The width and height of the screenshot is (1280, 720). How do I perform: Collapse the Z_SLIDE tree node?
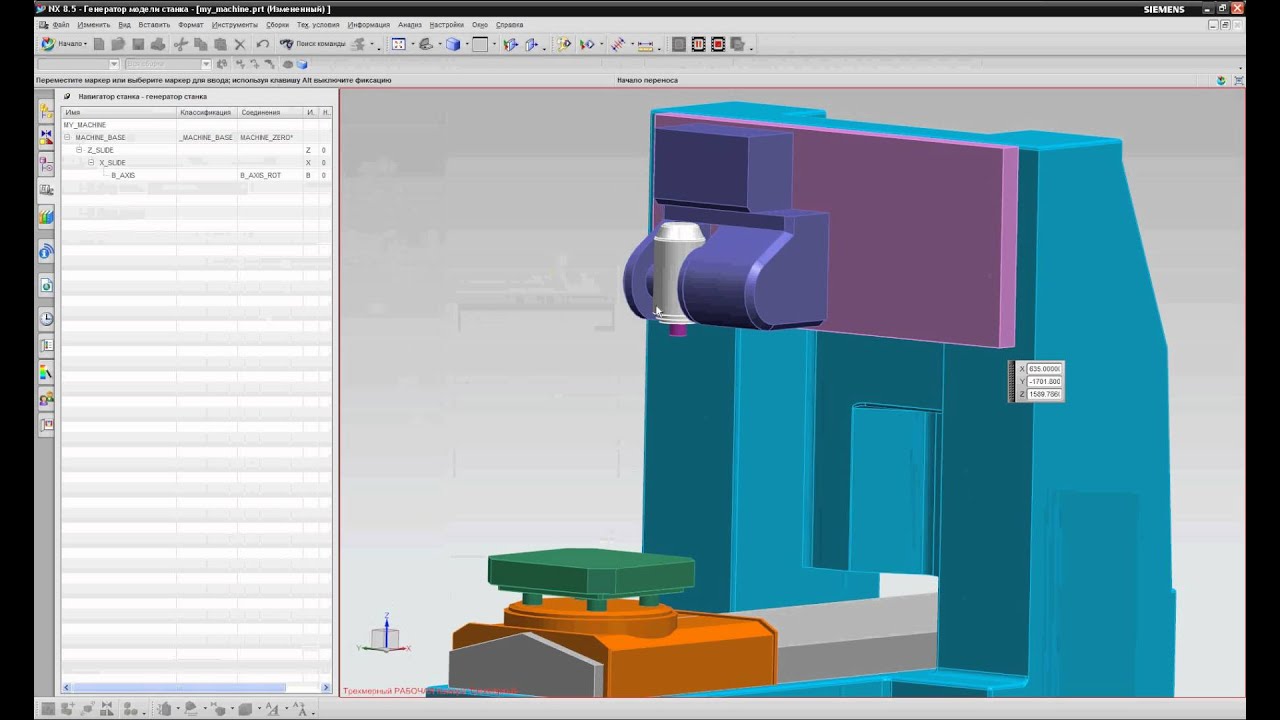coord(79,150)
